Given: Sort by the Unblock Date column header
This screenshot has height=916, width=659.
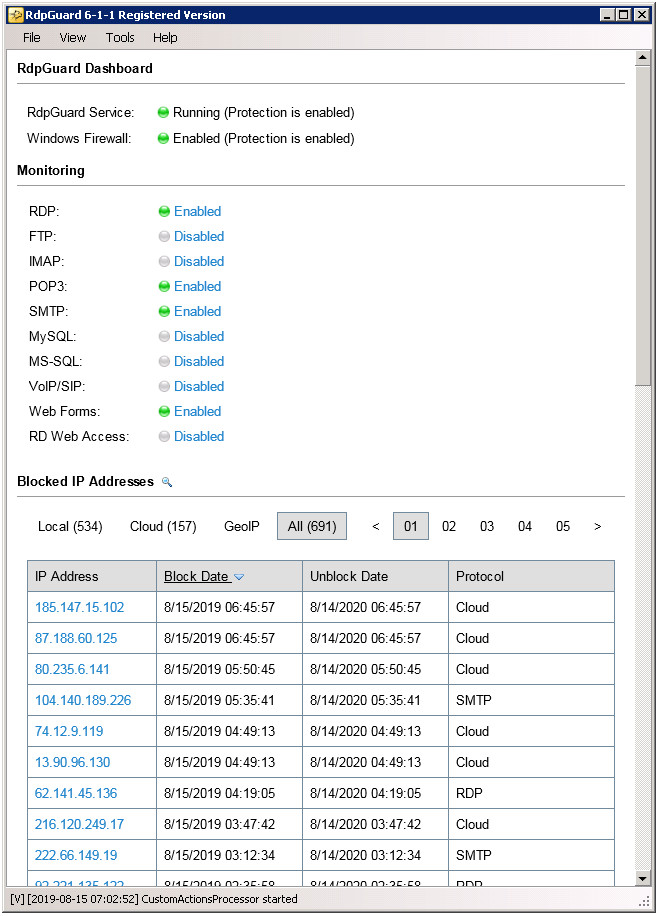Looking at the screenshot, I should [x=376, y=577].
